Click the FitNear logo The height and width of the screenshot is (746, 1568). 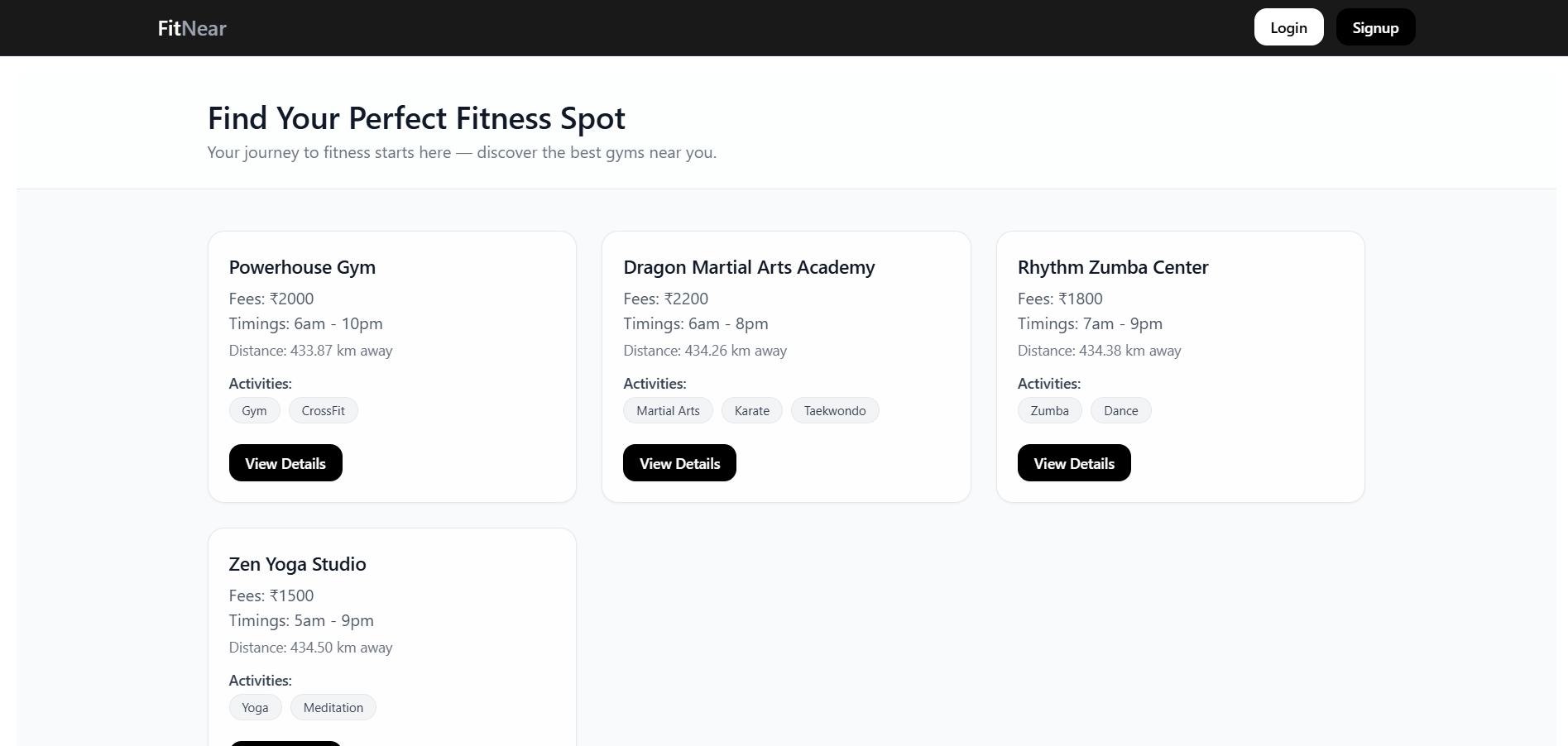(x=192, y=28)
